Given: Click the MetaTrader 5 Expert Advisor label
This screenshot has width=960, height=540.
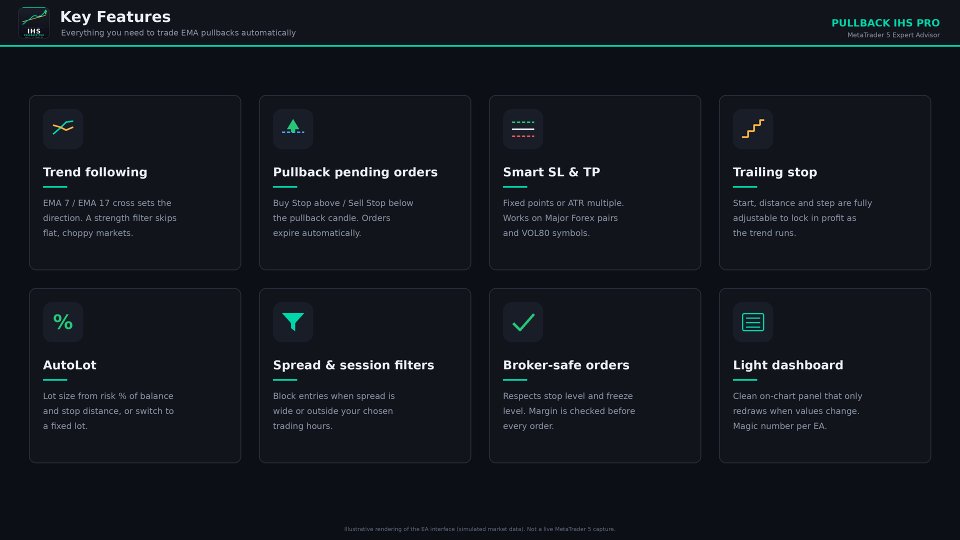Looking at the screenshot, I should [x=893, y=36].
